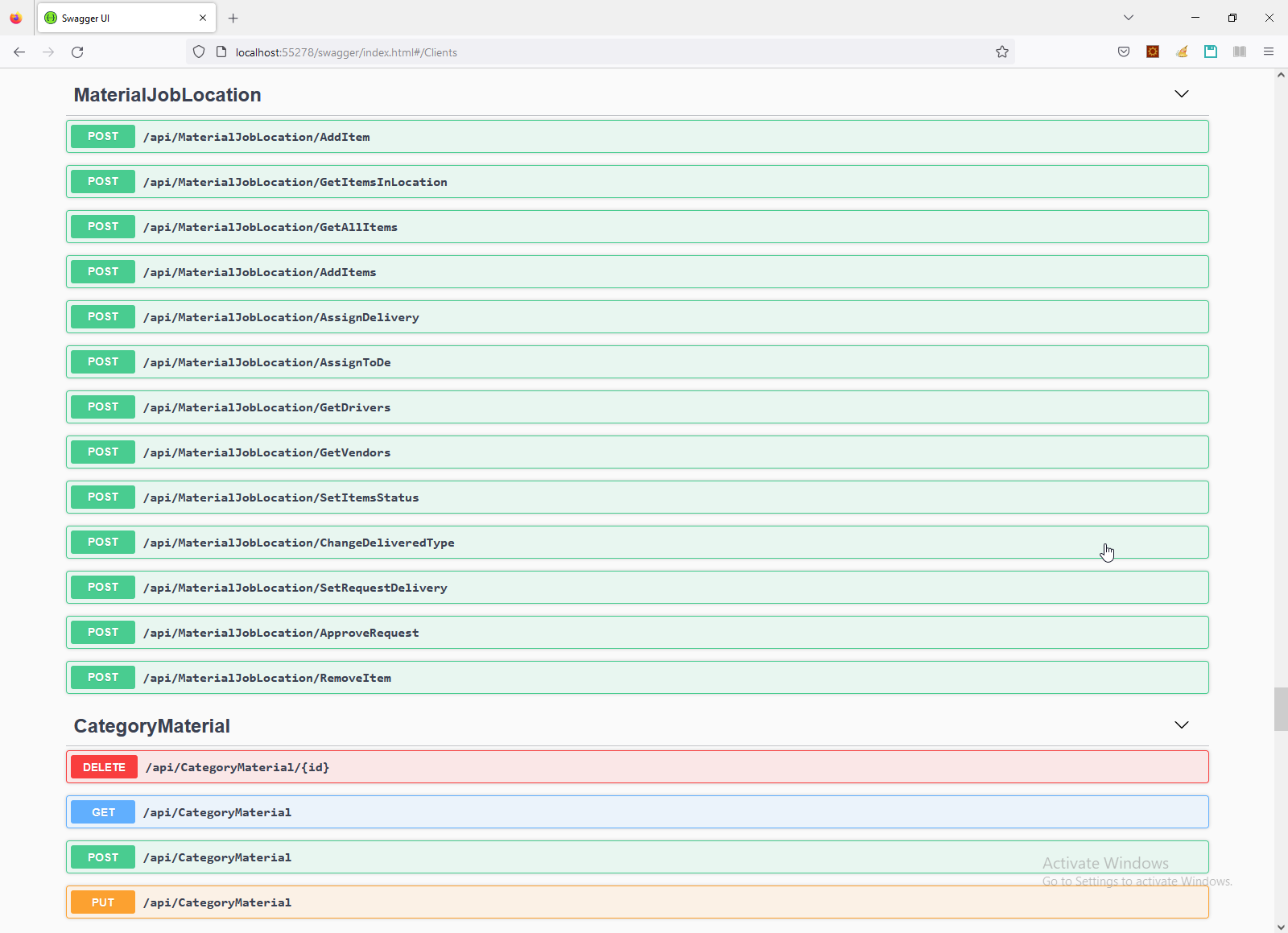Open POST RemoveItem endpoint
This screenshot has width=1288, height=933.
pyautogui.click(x=638, y=678)
